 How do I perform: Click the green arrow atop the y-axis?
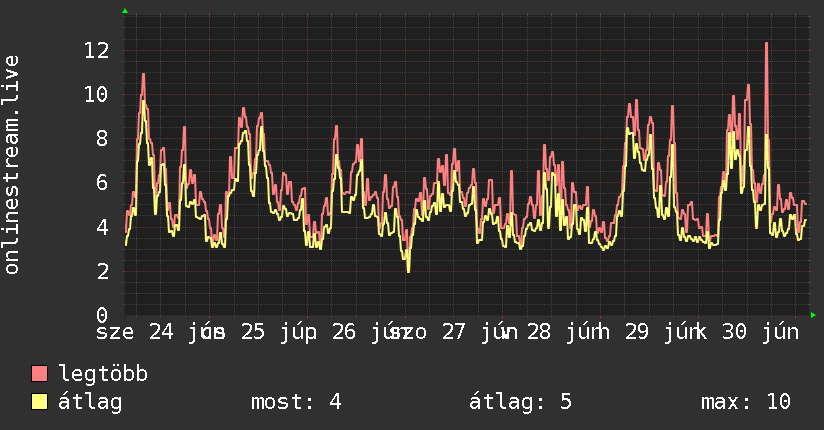pos(125,11)
